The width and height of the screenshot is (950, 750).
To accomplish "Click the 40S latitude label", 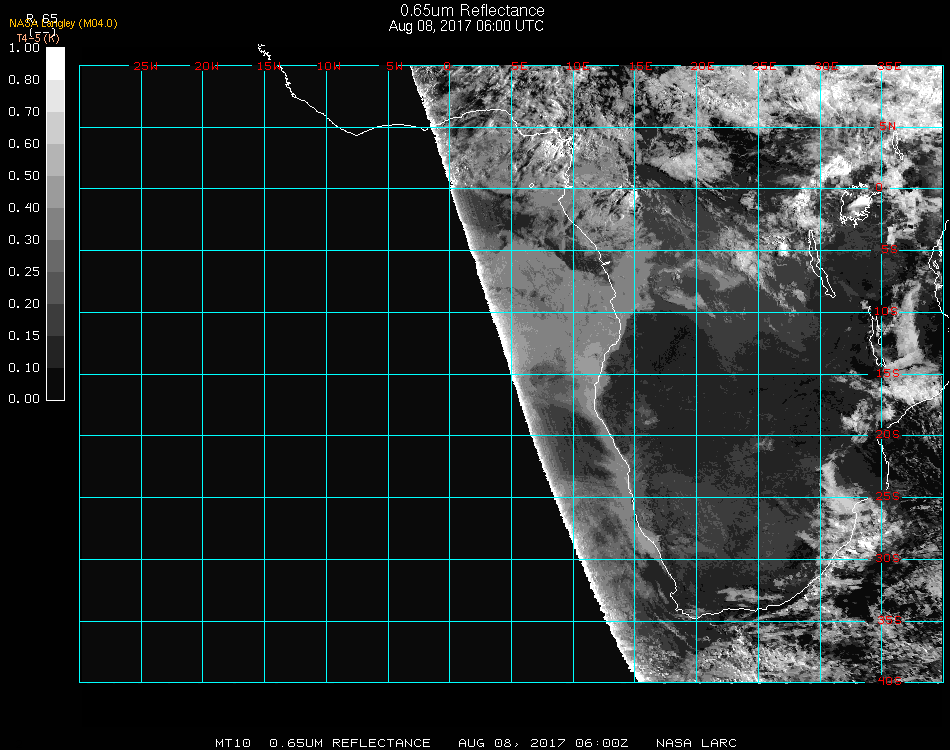I will tap(887, 681).
